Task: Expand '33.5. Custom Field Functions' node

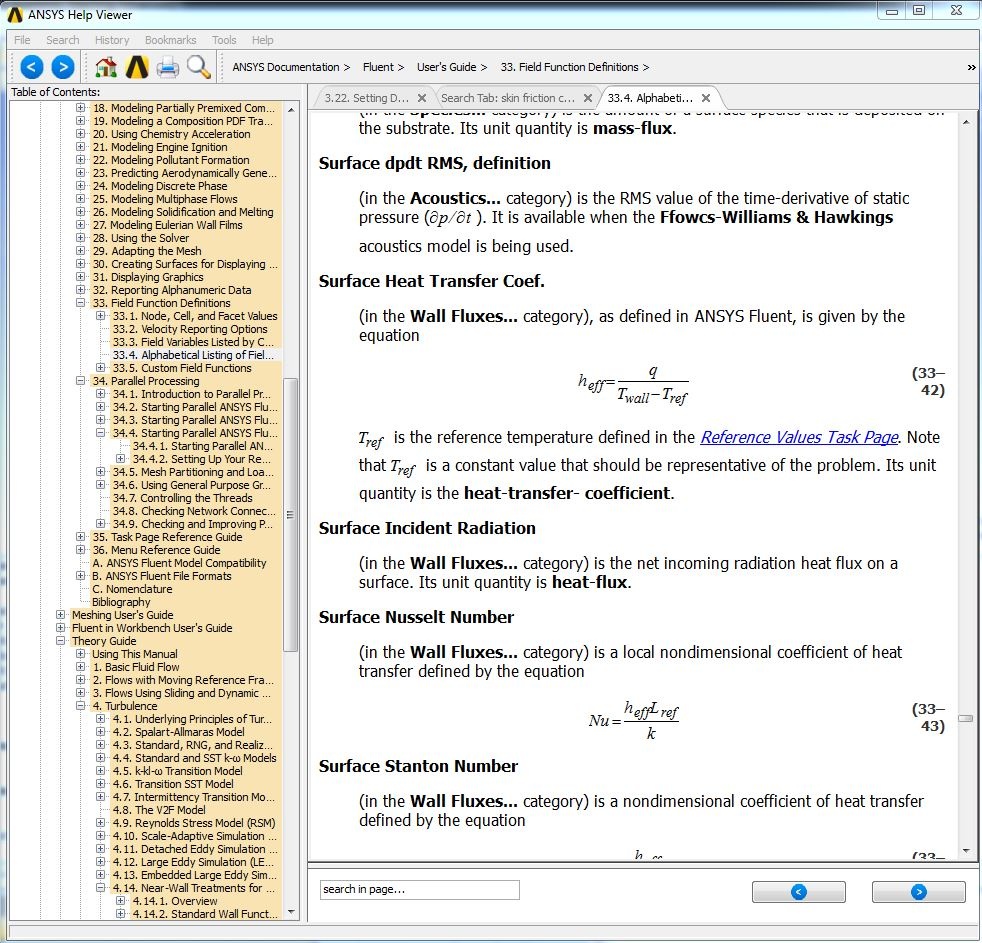Action: point(100,368)
